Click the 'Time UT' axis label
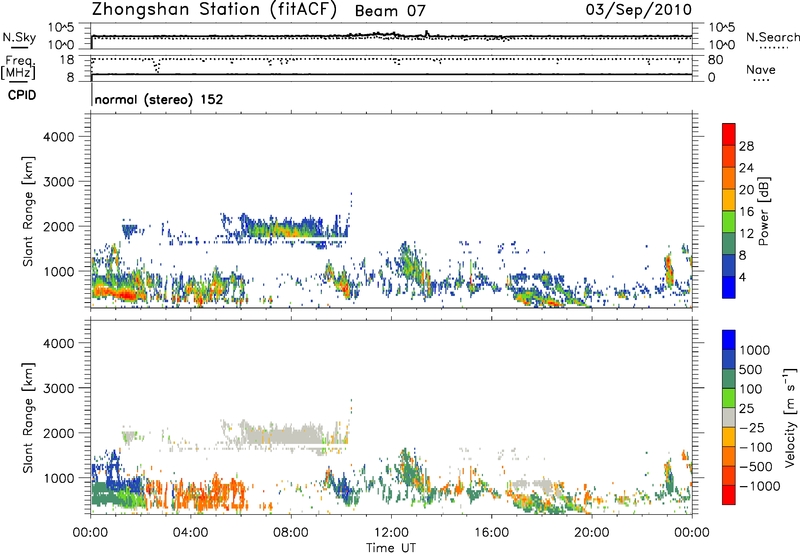This screenshot has width=800, height=554. click(391, 548)
